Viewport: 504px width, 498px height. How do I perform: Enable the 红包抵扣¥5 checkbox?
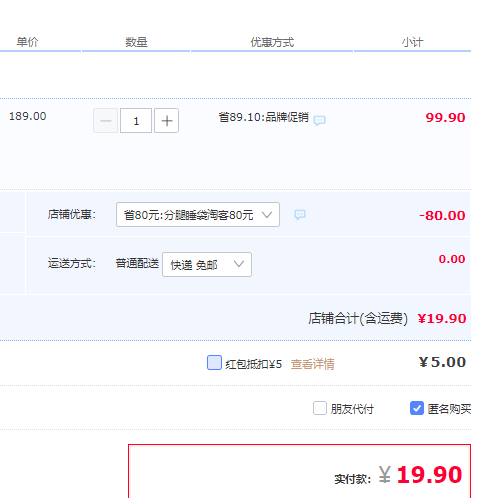pos(214,363)
